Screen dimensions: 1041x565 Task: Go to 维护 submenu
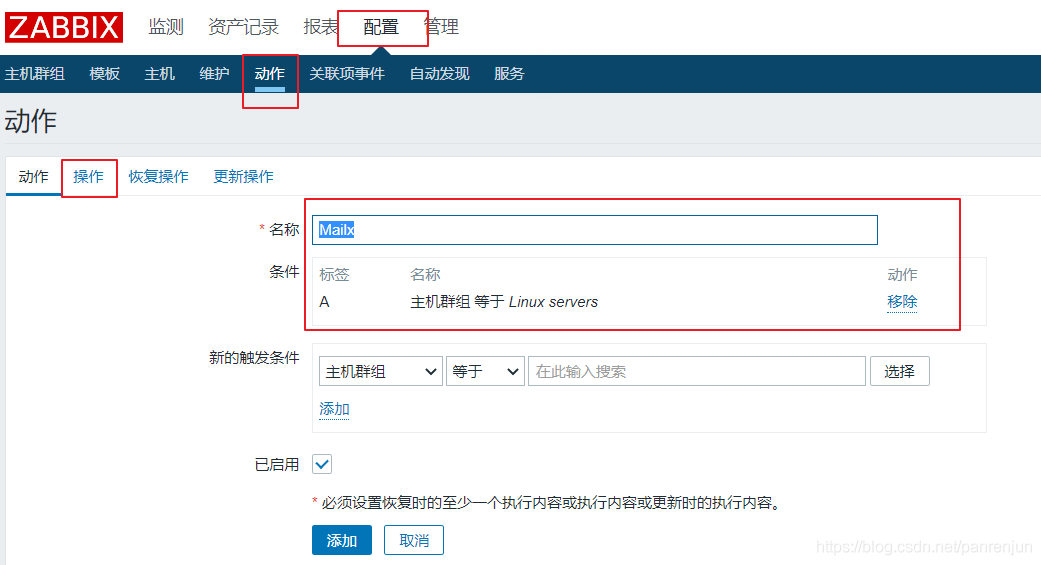tap(214, 74)
